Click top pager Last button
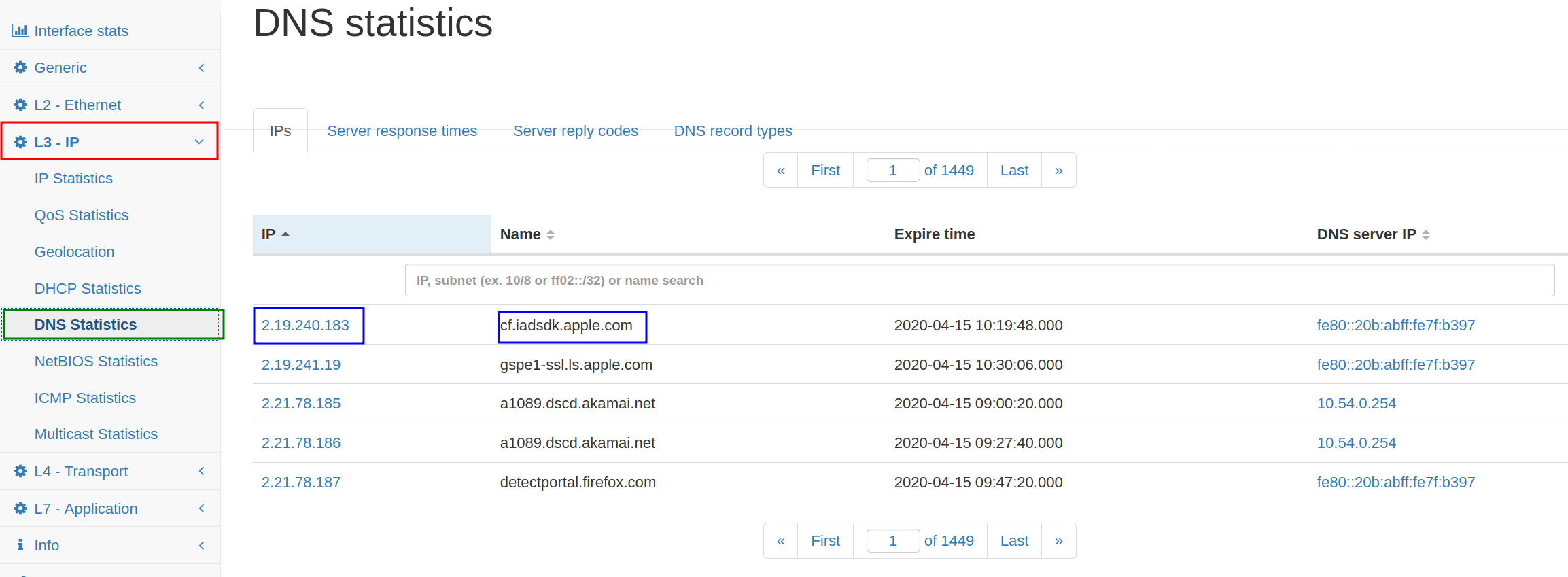 1014,170
